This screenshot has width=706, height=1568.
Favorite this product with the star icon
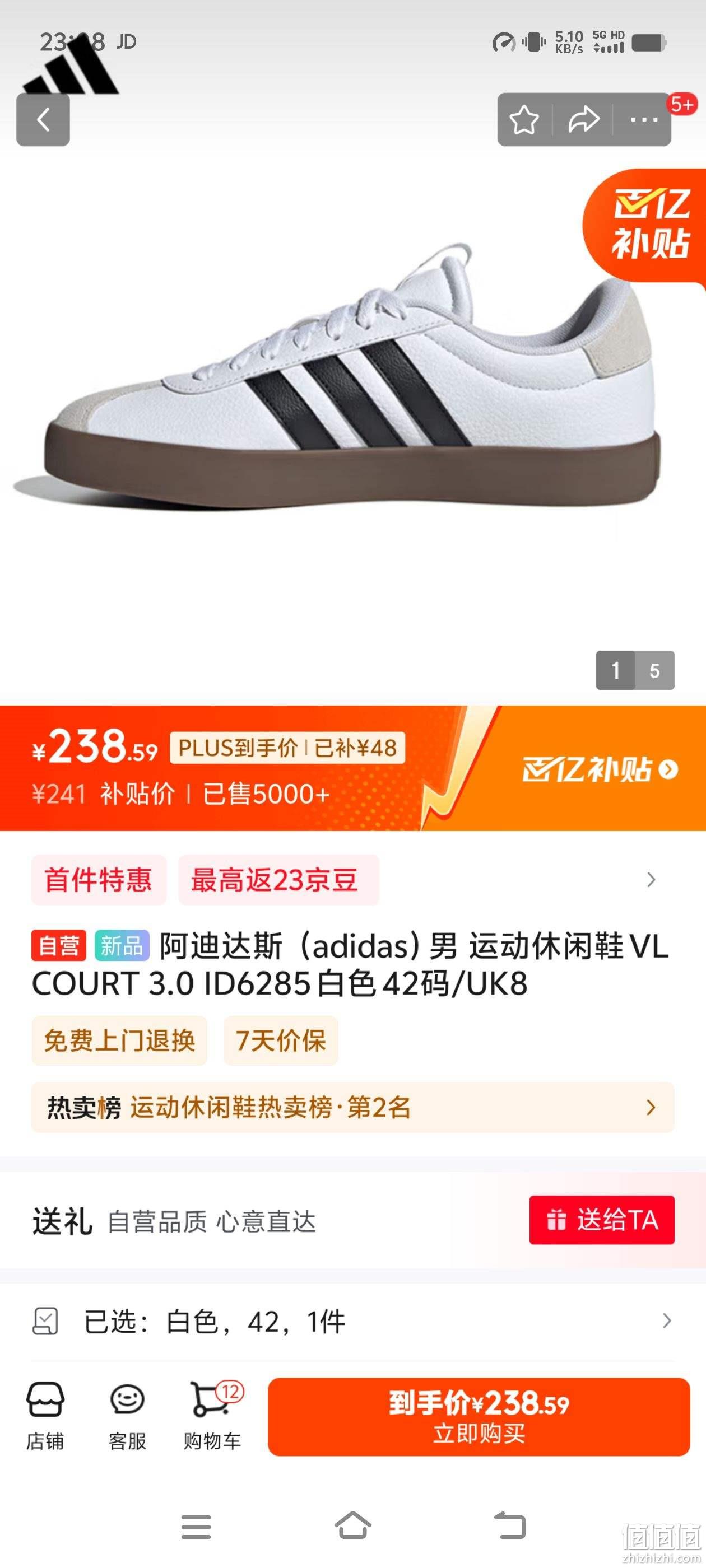[x=524, y=119]
